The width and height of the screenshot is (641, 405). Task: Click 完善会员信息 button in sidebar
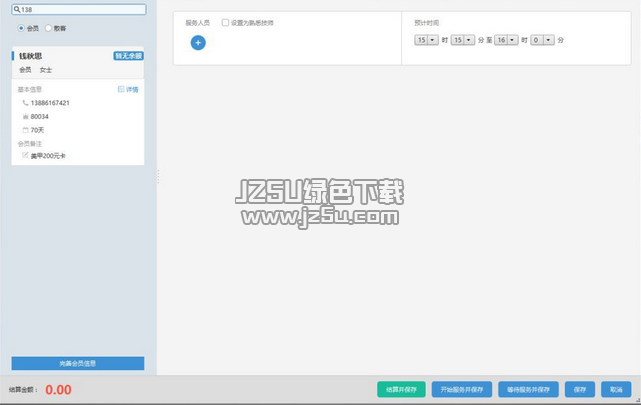(x=78, y=362)
